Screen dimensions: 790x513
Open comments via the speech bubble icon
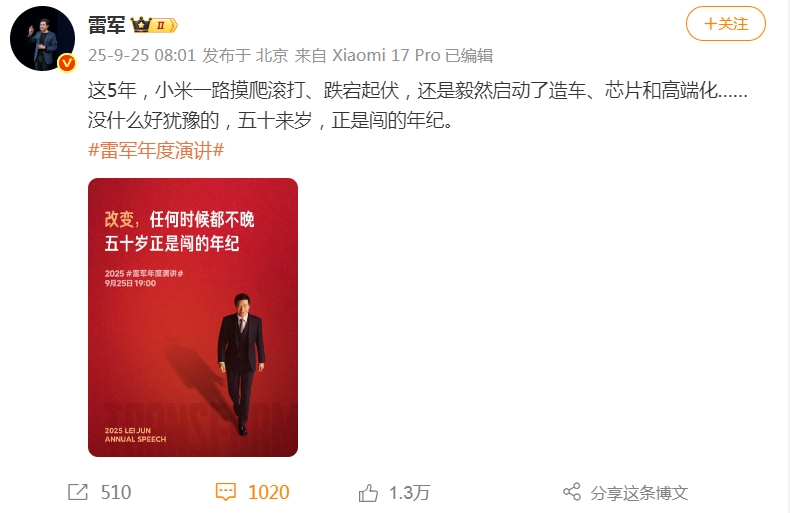pyautogui.click(x=225, y=492)
